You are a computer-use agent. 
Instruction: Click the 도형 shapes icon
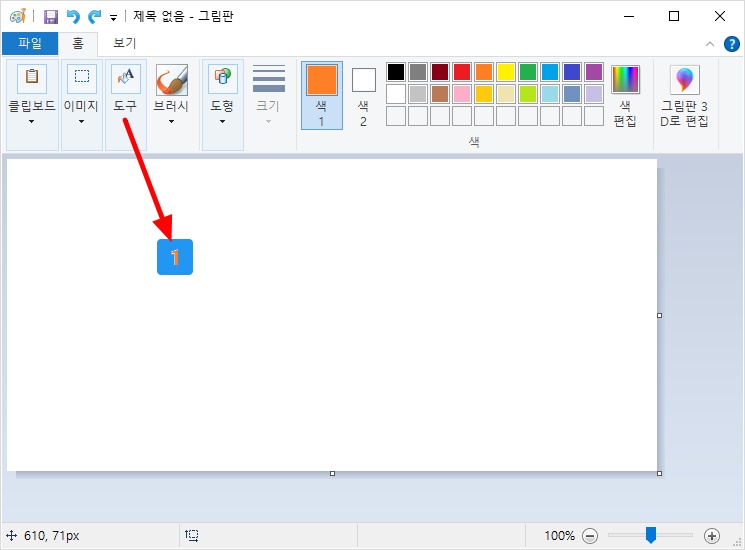coord(223,78)
